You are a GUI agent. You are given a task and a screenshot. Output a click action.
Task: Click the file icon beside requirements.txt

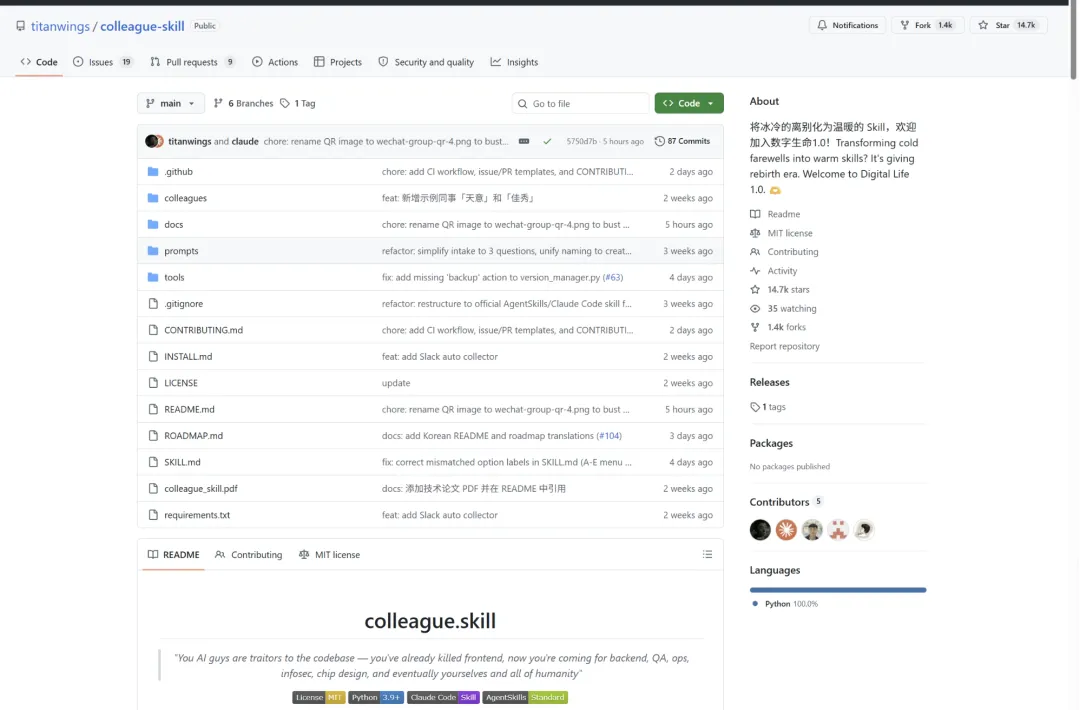[x=153, y=515]
